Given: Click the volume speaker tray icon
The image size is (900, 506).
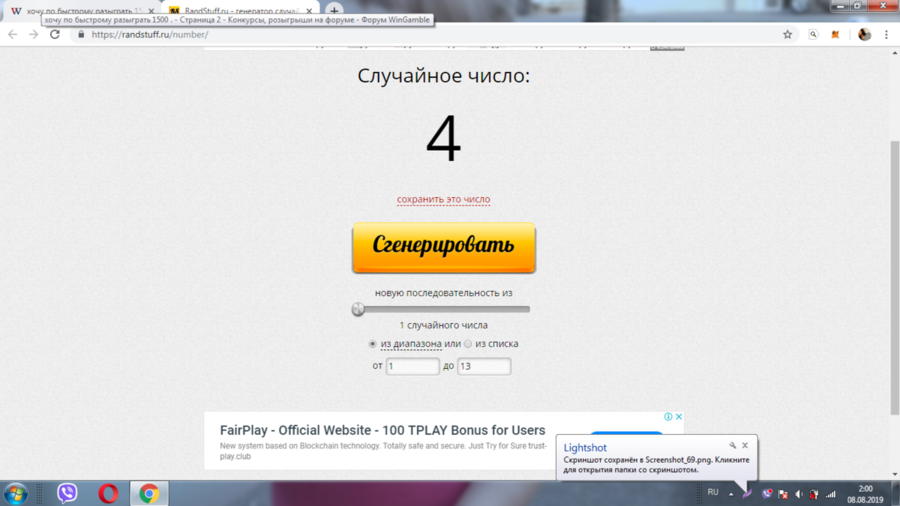Looking at the screenshot, I should 798,493.
